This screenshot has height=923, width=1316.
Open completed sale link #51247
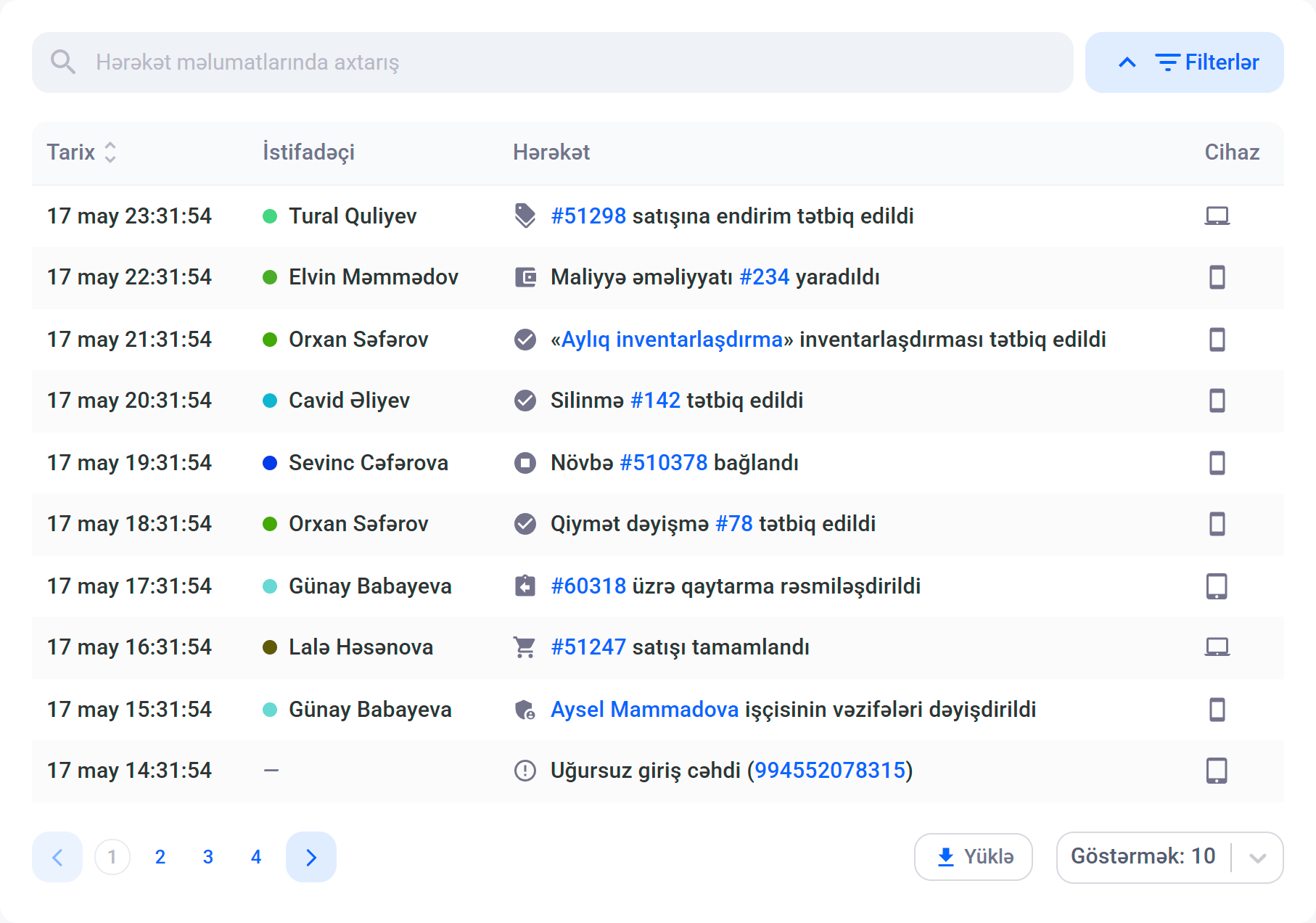point(588,647)
